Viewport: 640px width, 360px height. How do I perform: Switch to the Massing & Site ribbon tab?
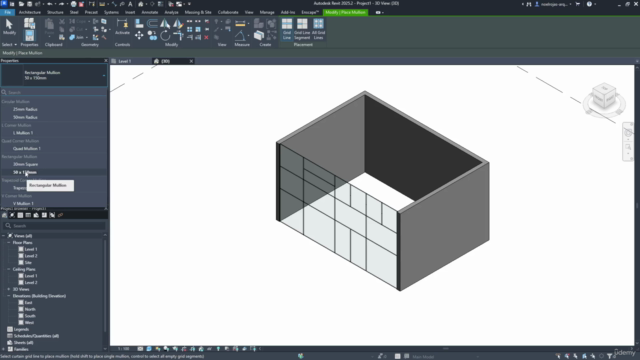click(x=198, y=12)
